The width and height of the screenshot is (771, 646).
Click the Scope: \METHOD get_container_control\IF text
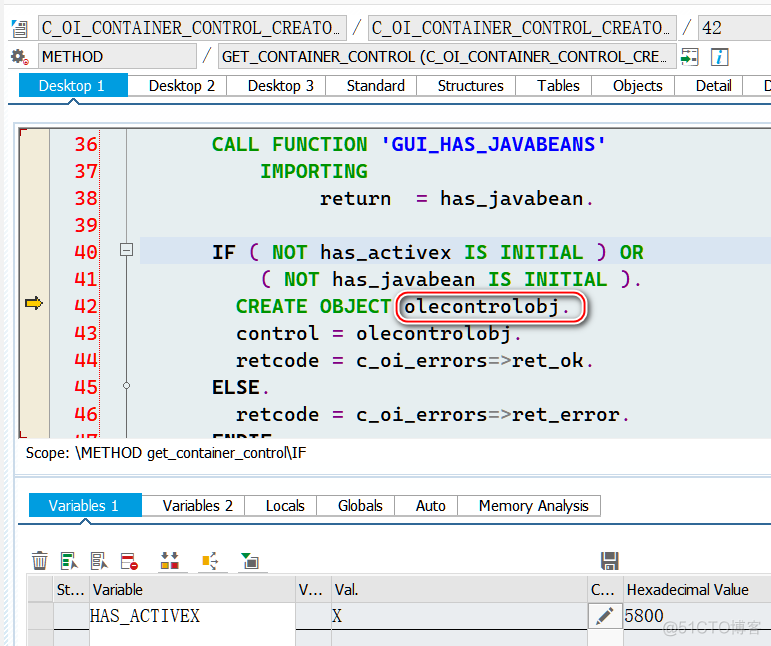tap(166, 453)
